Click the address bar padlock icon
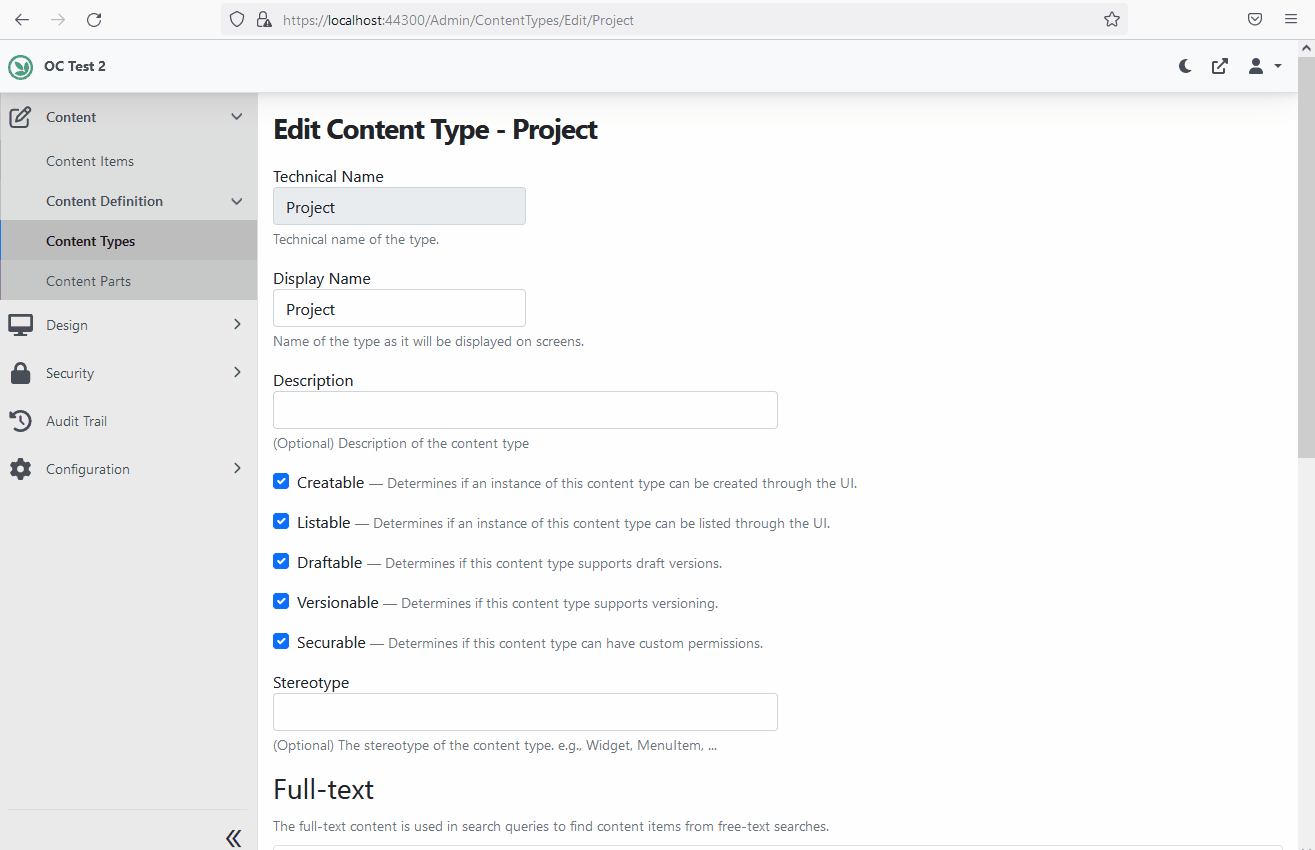1315x850 pixels. [x=264, y=19]
